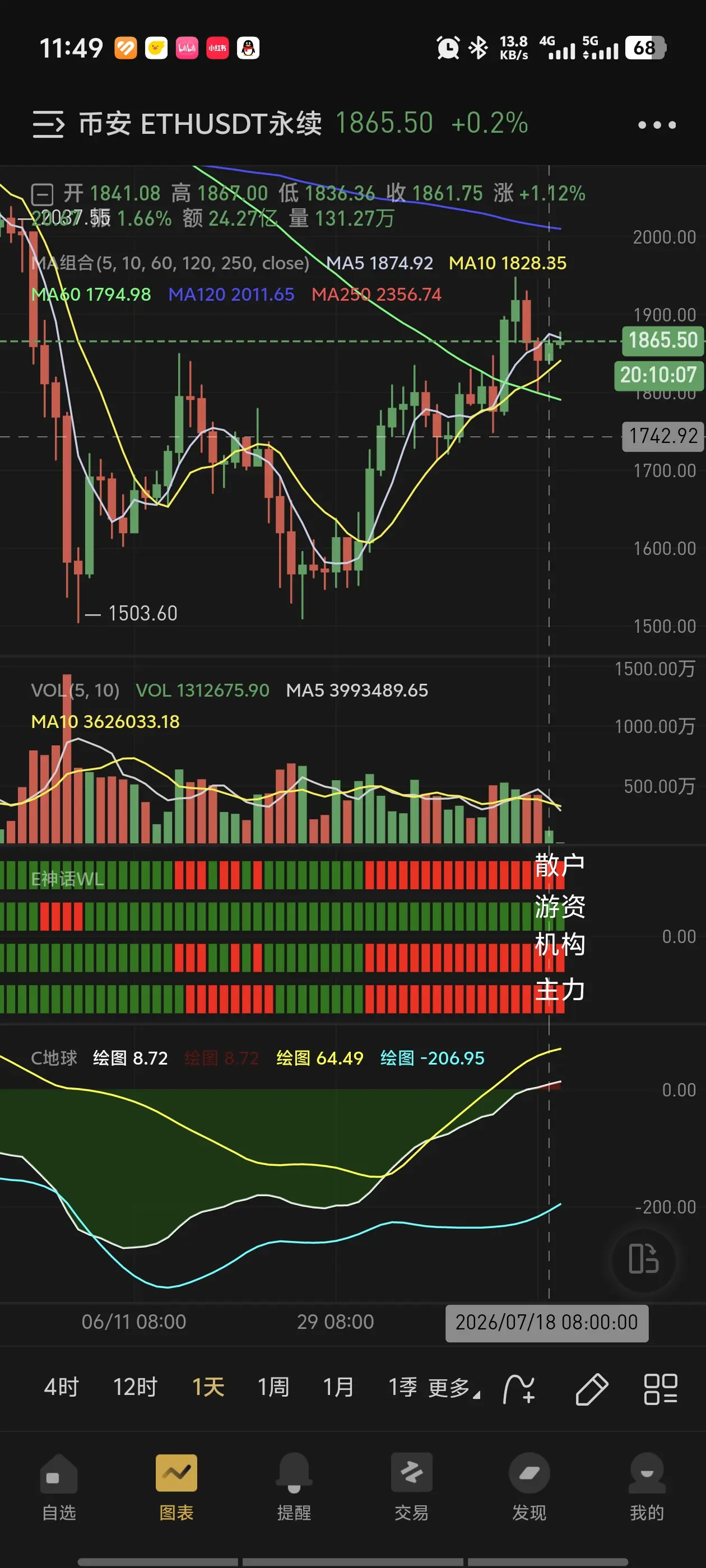Open the watchlist menu icon beside 币安
Screen dimensions: 706x1568
[x=48, y=124]
